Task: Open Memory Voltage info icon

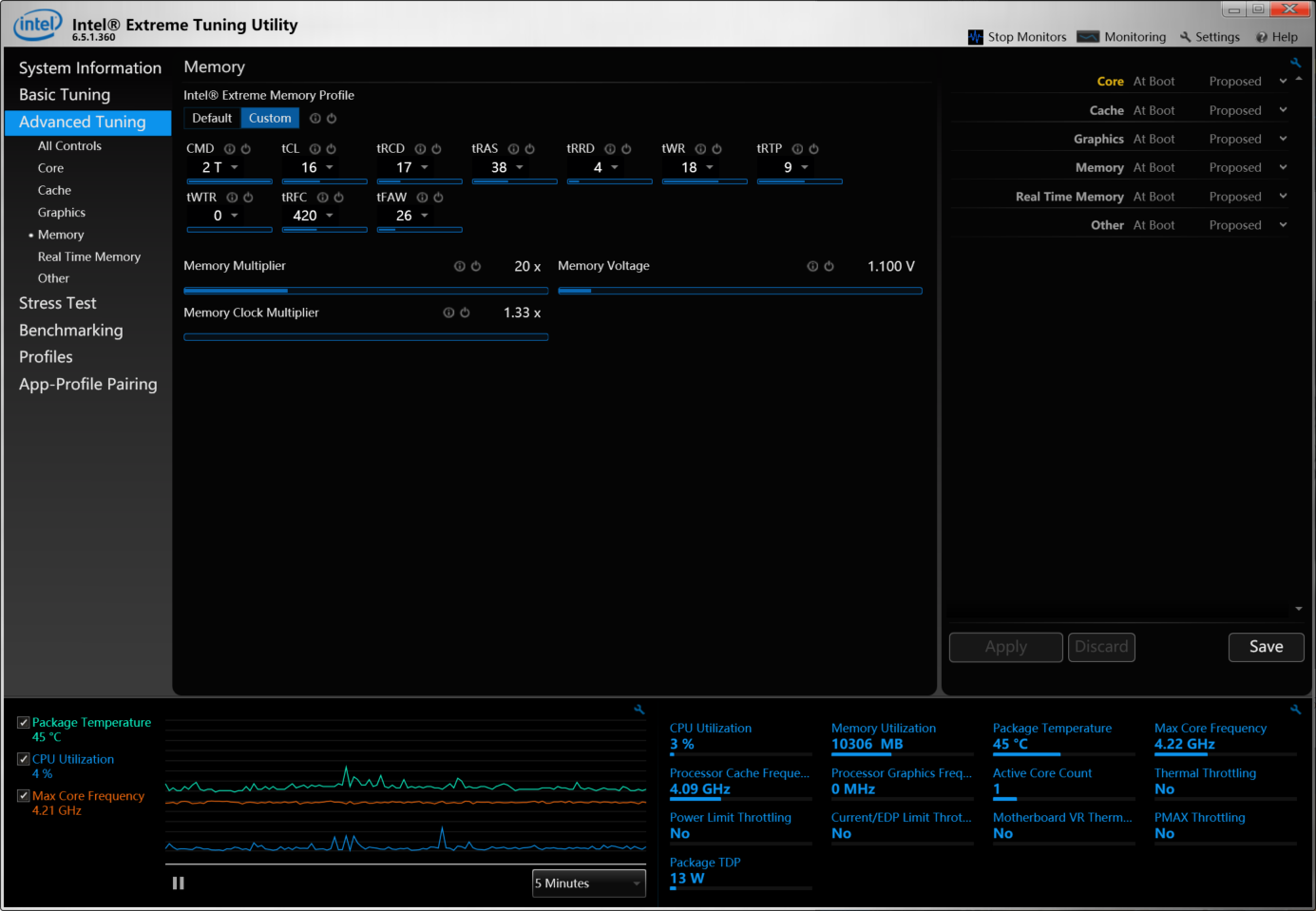Action: [812, 267]
